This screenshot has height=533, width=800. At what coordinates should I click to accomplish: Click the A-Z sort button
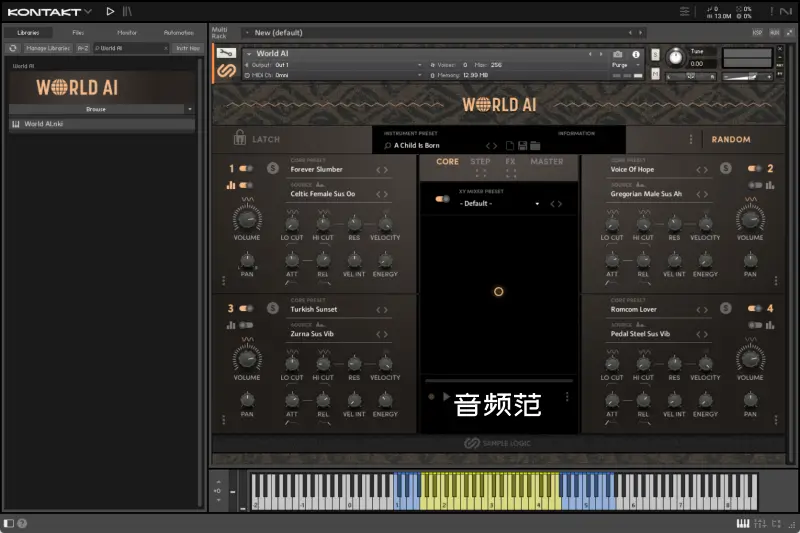83,48
